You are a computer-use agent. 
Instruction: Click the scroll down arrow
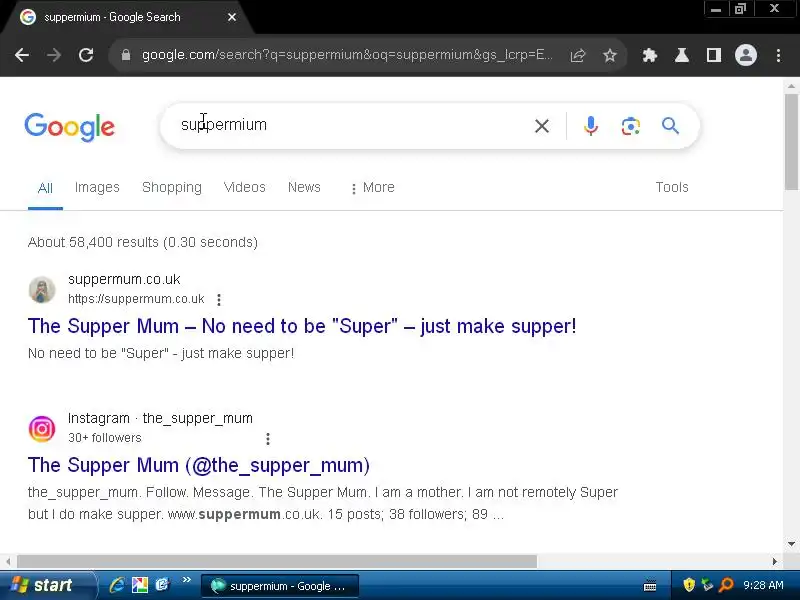[x=791, y=544]
